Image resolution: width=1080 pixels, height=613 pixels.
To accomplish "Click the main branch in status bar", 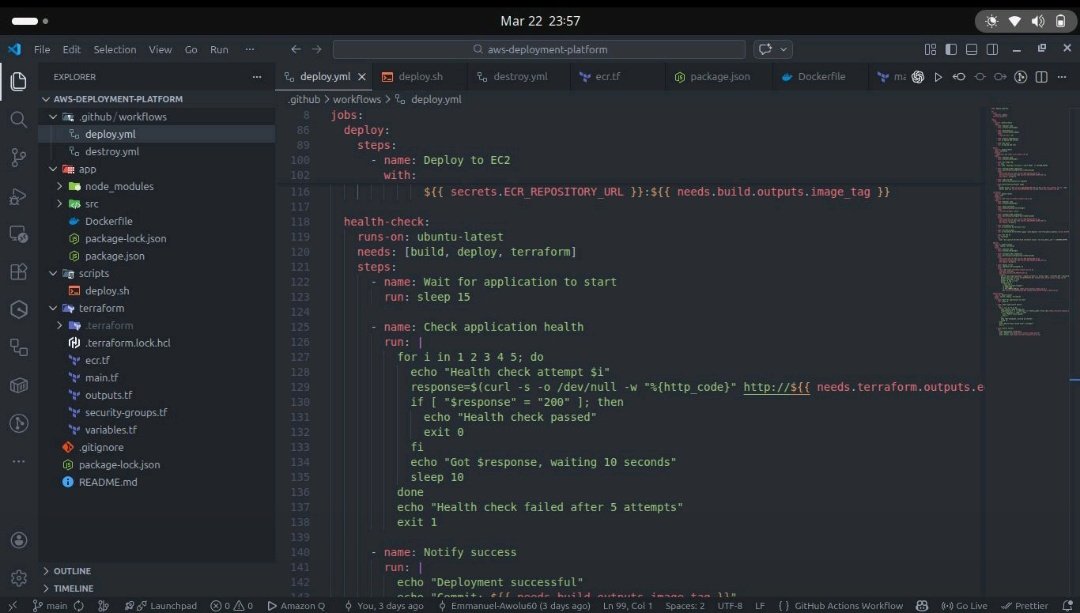I will point(50,606).
